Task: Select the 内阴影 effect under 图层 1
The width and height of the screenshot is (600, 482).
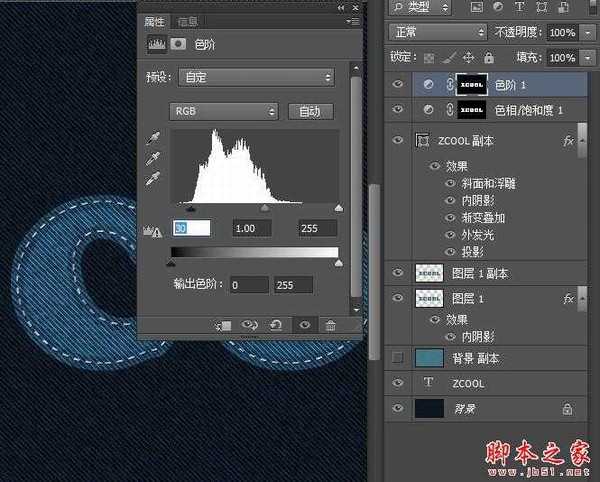Action: 478,337
